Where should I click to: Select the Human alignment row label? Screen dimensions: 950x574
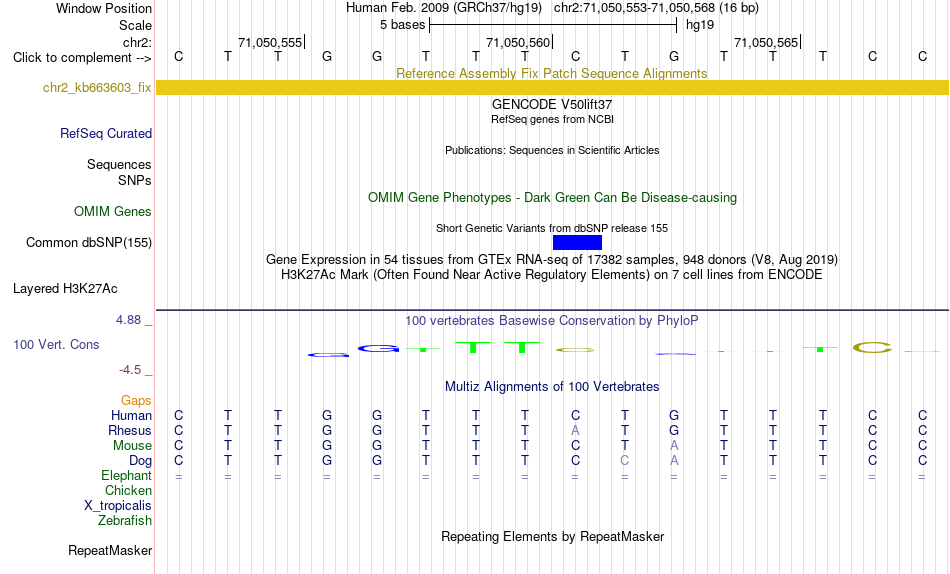click(x=131, y=415)
